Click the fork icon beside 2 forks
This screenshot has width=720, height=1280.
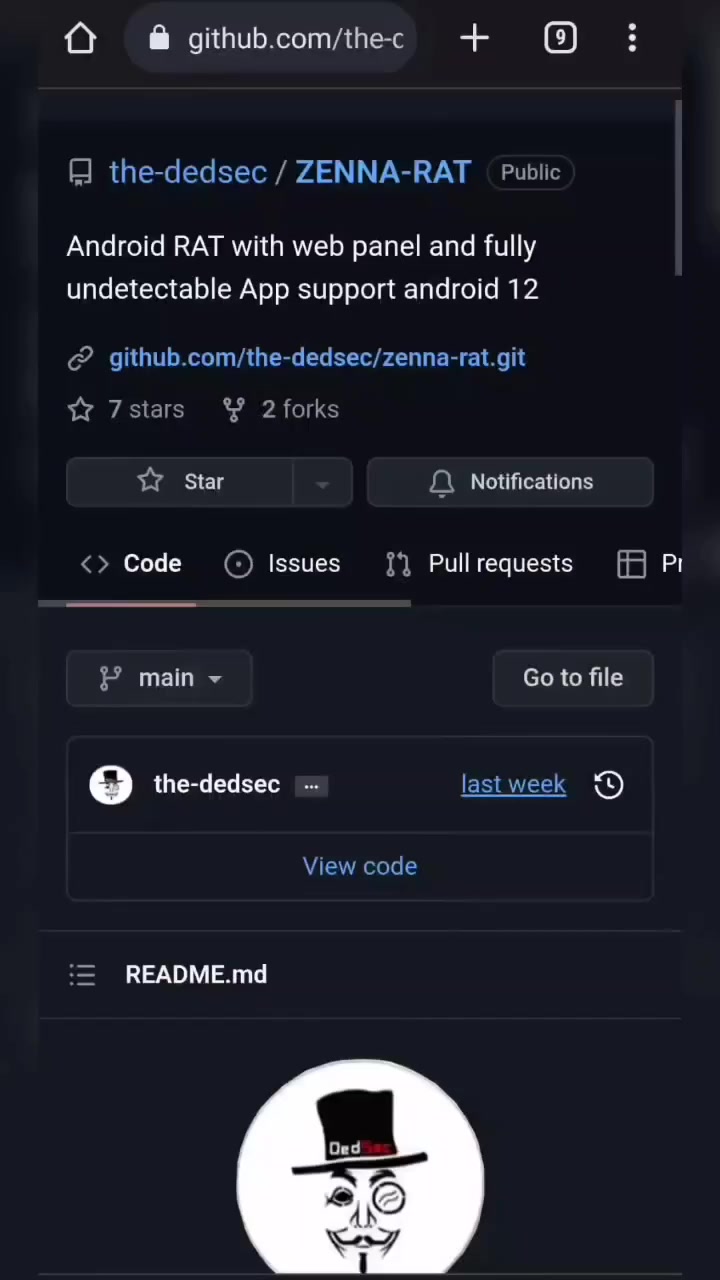234,409
